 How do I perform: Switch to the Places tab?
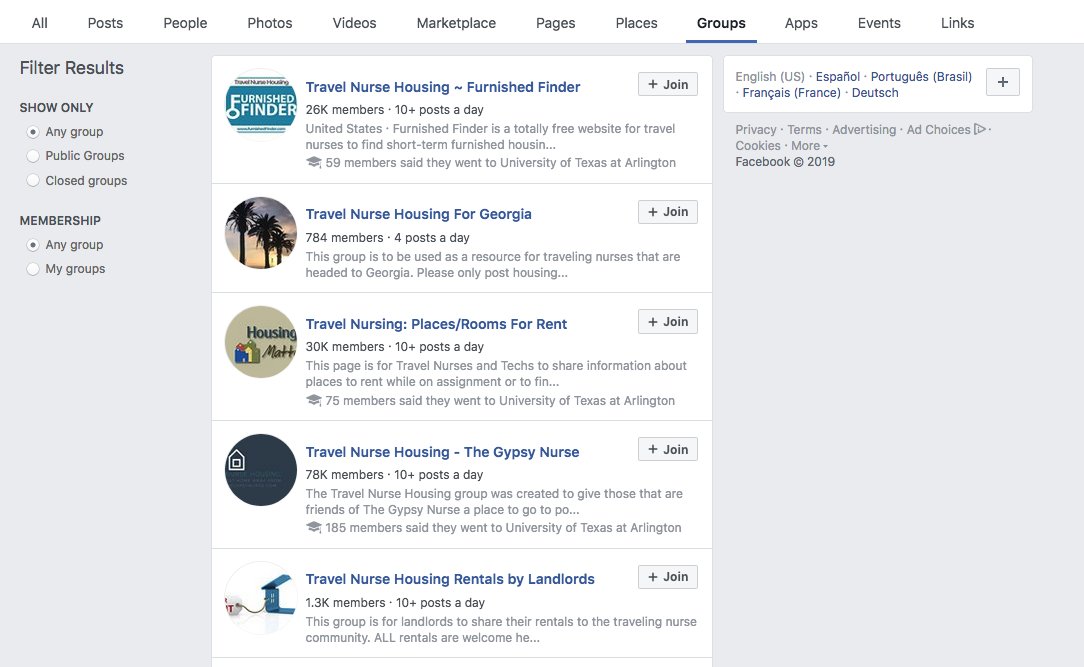pos(636,23)
